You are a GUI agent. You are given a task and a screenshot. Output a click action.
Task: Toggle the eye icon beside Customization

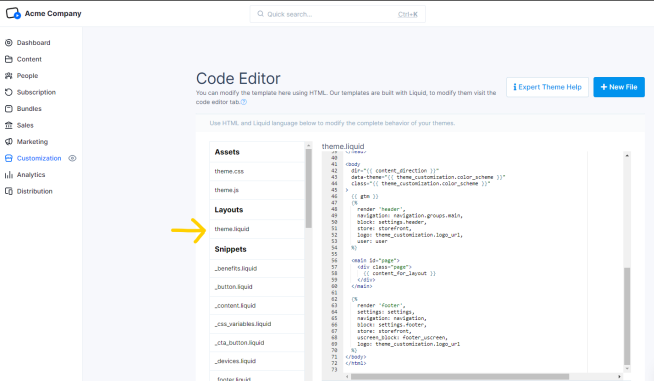[x=72, y=158]
